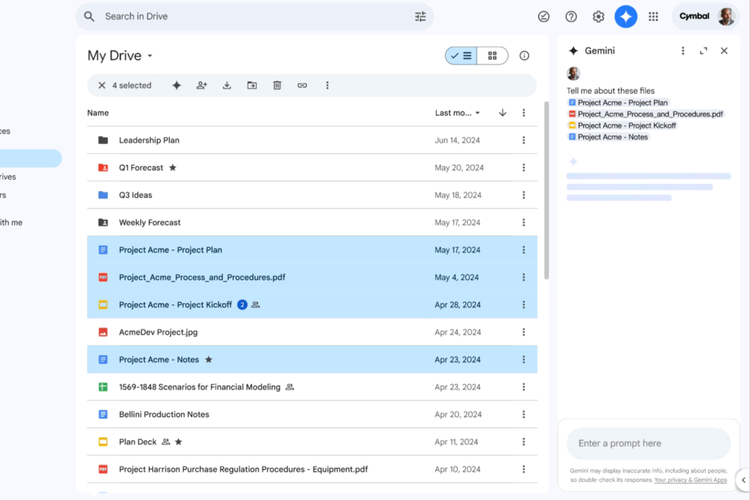Switch to grid layout view

click(492, 56)
